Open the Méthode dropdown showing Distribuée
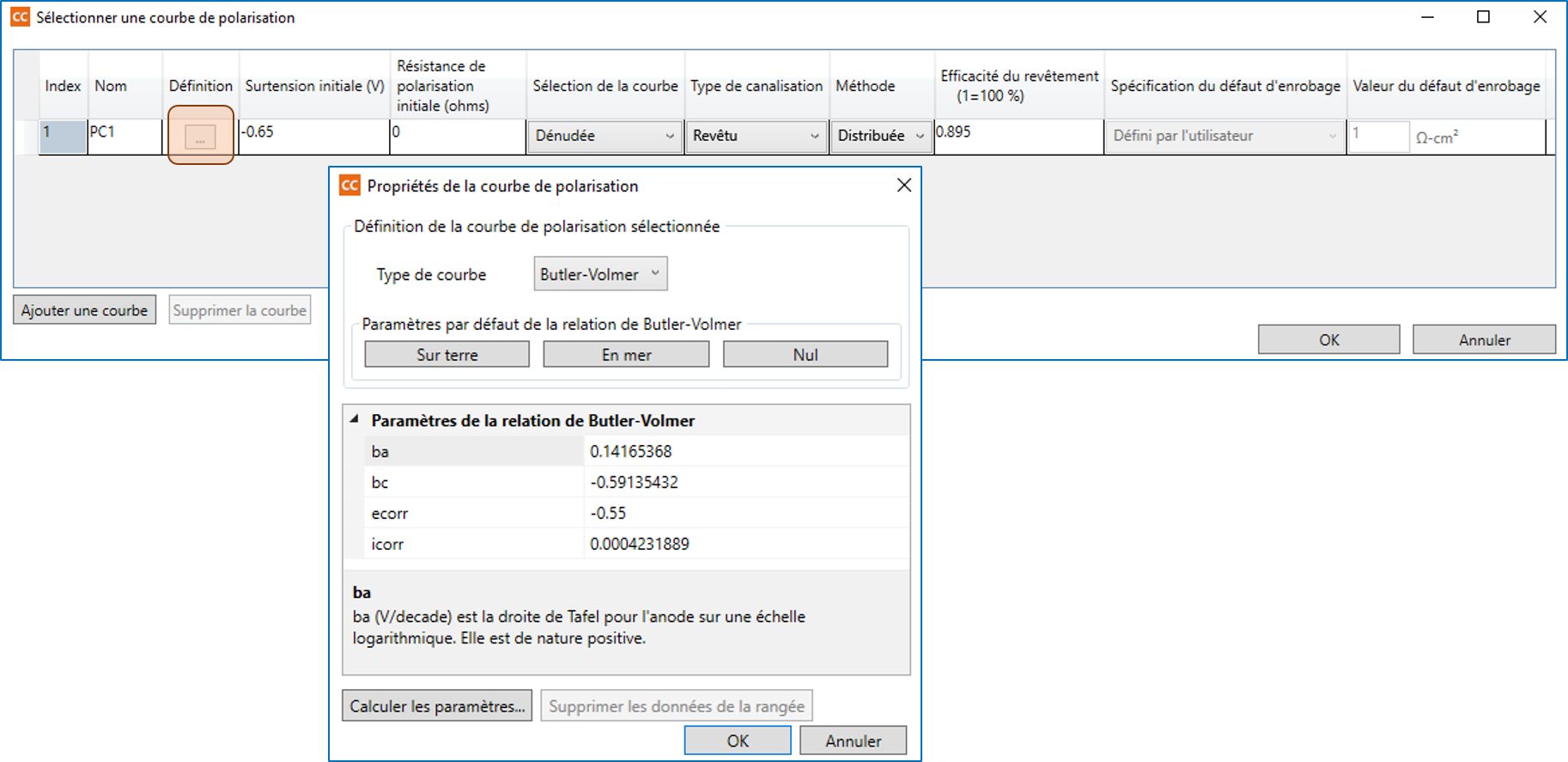The height and width of the screenshot is (762, 1568). pyautogui.click(x=881, y=136)
